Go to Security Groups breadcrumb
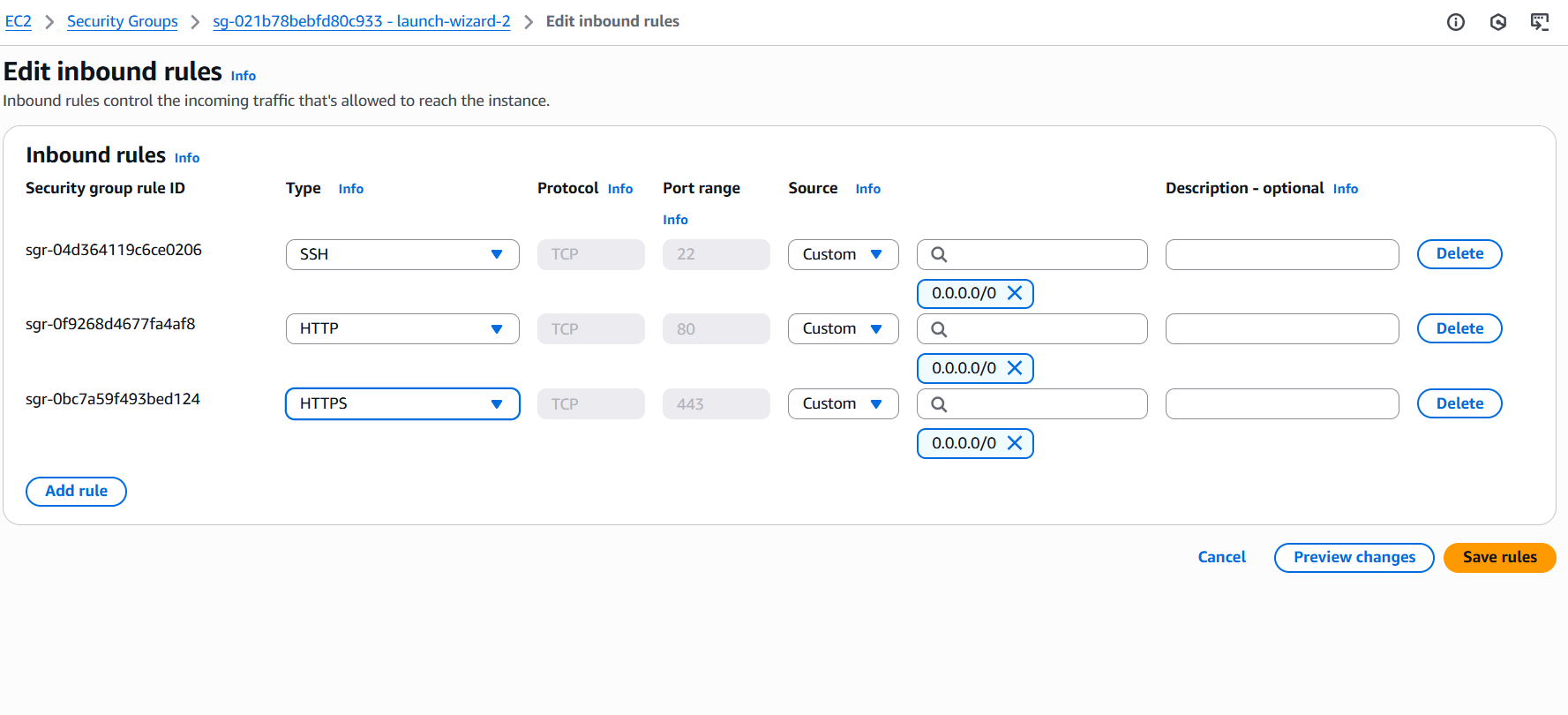 coord(122,21)
